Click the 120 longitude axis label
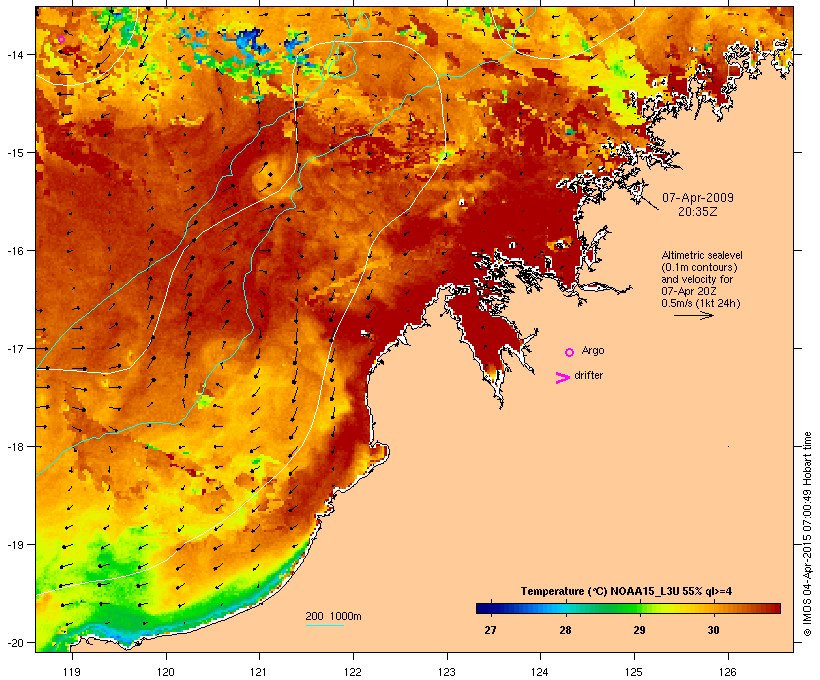This screenshot has height=680, width=820. coord(166,672)
